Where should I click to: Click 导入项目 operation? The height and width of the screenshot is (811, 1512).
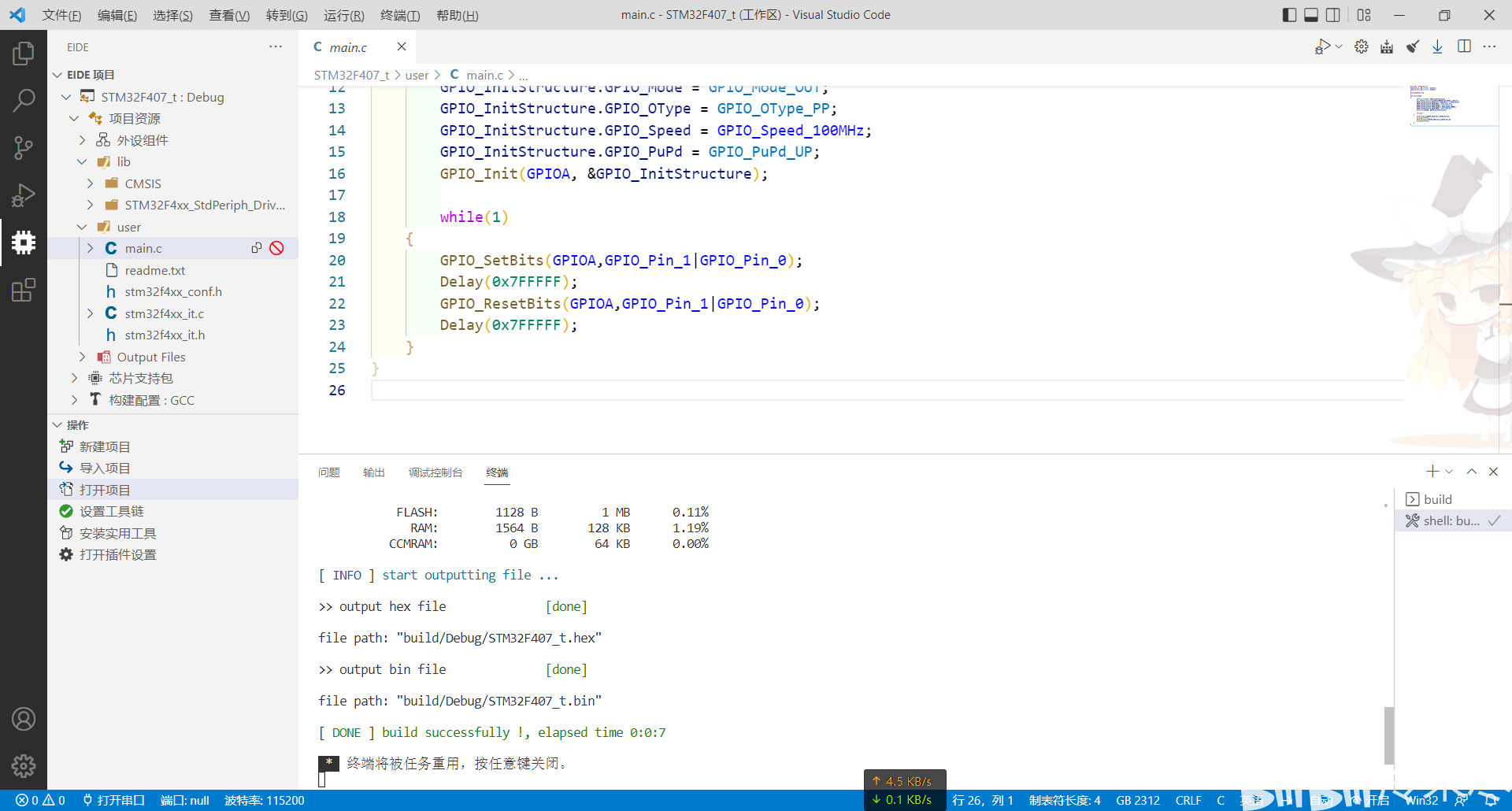(x=172, y=468)
